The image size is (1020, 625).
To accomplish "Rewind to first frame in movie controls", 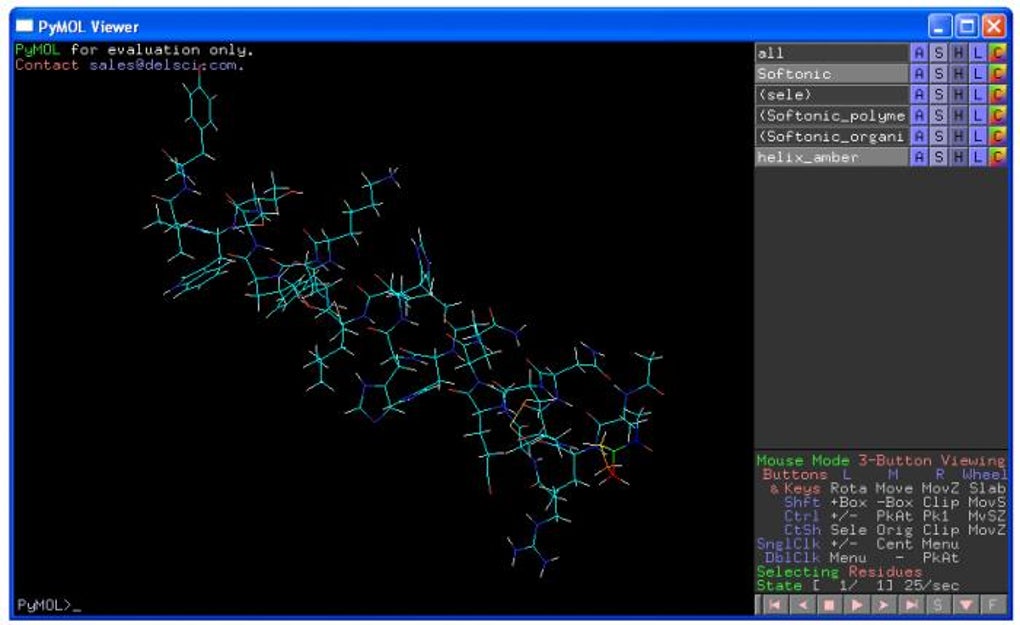I will tap(774, 605).
